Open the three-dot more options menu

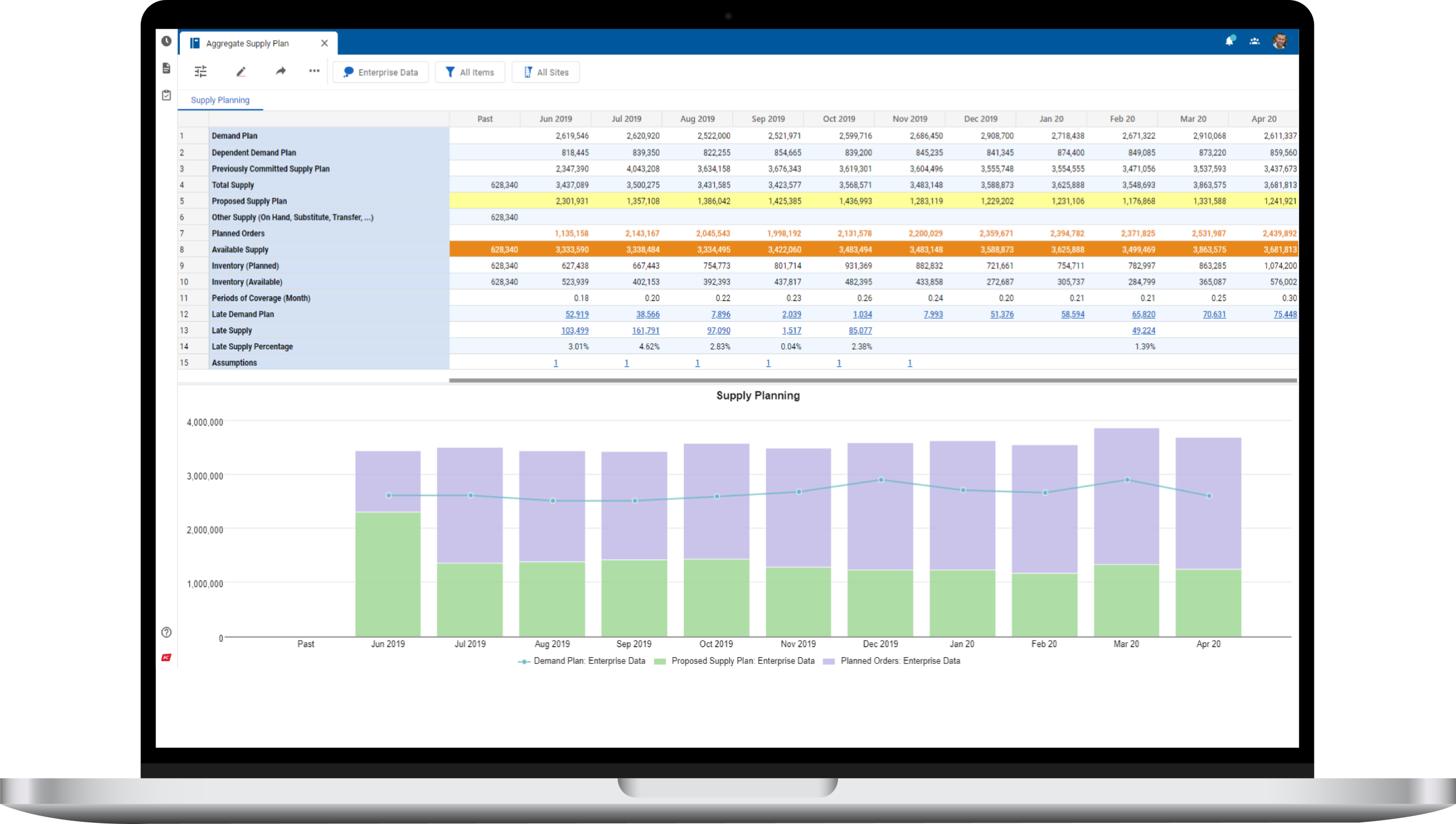[314, 71]
